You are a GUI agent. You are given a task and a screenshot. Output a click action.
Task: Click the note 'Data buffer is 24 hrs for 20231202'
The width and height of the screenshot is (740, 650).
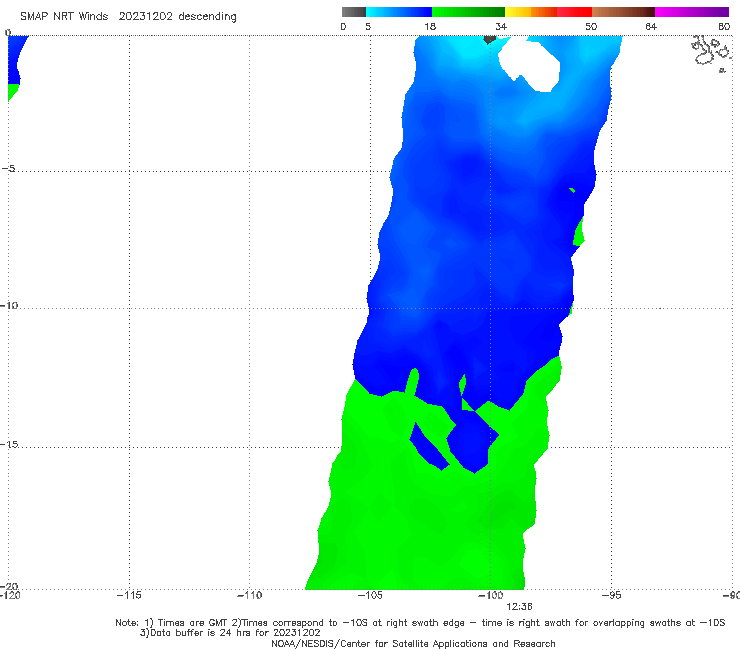230,633
